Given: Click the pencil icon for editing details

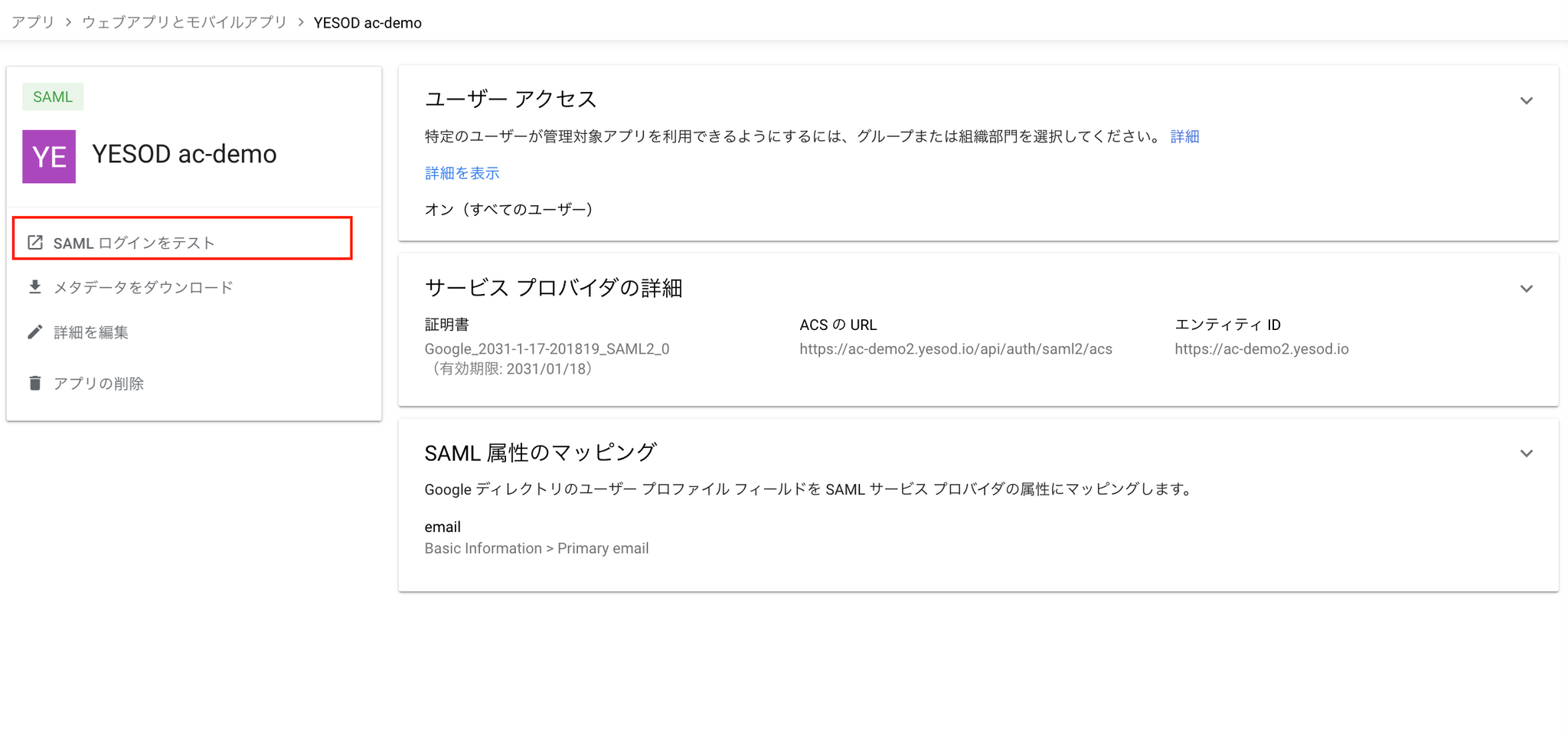Looking at the screenshot, I should [x=35, y=332].
